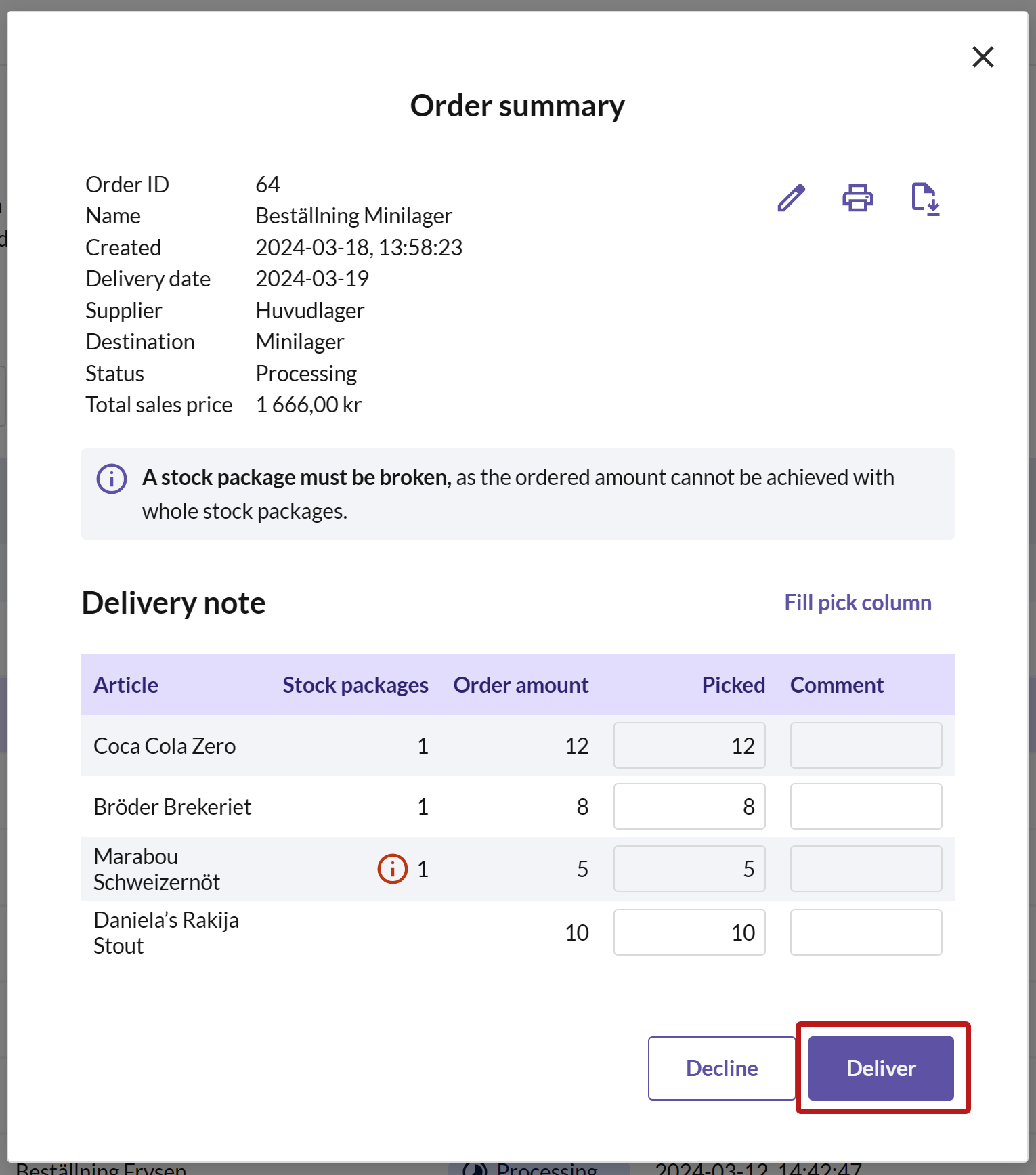The image size is (1036, 1175).
Task: Edit picked amount for Marabou Schweizernöt
Action: point(689,869)
